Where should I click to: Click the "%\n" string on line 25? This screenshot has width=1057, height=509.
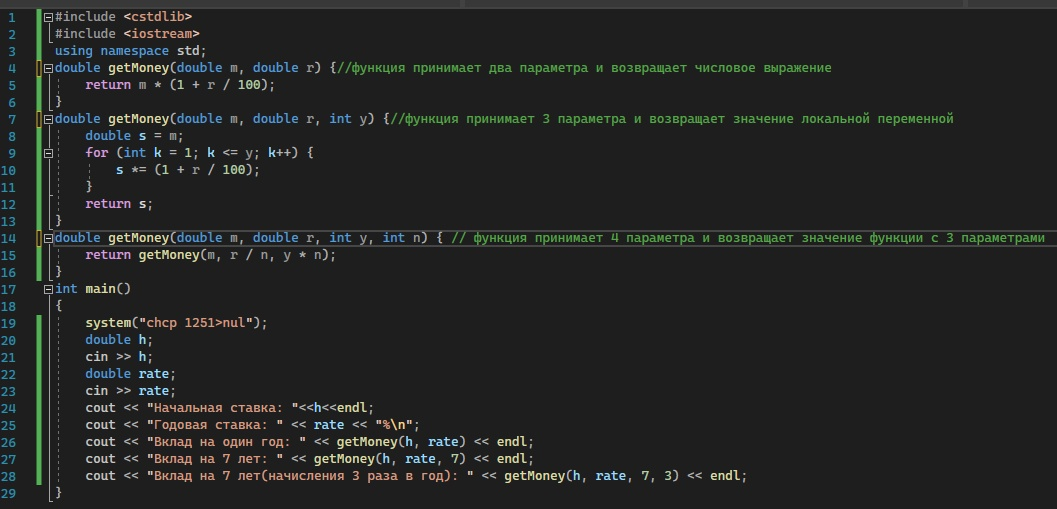(394, 425)
